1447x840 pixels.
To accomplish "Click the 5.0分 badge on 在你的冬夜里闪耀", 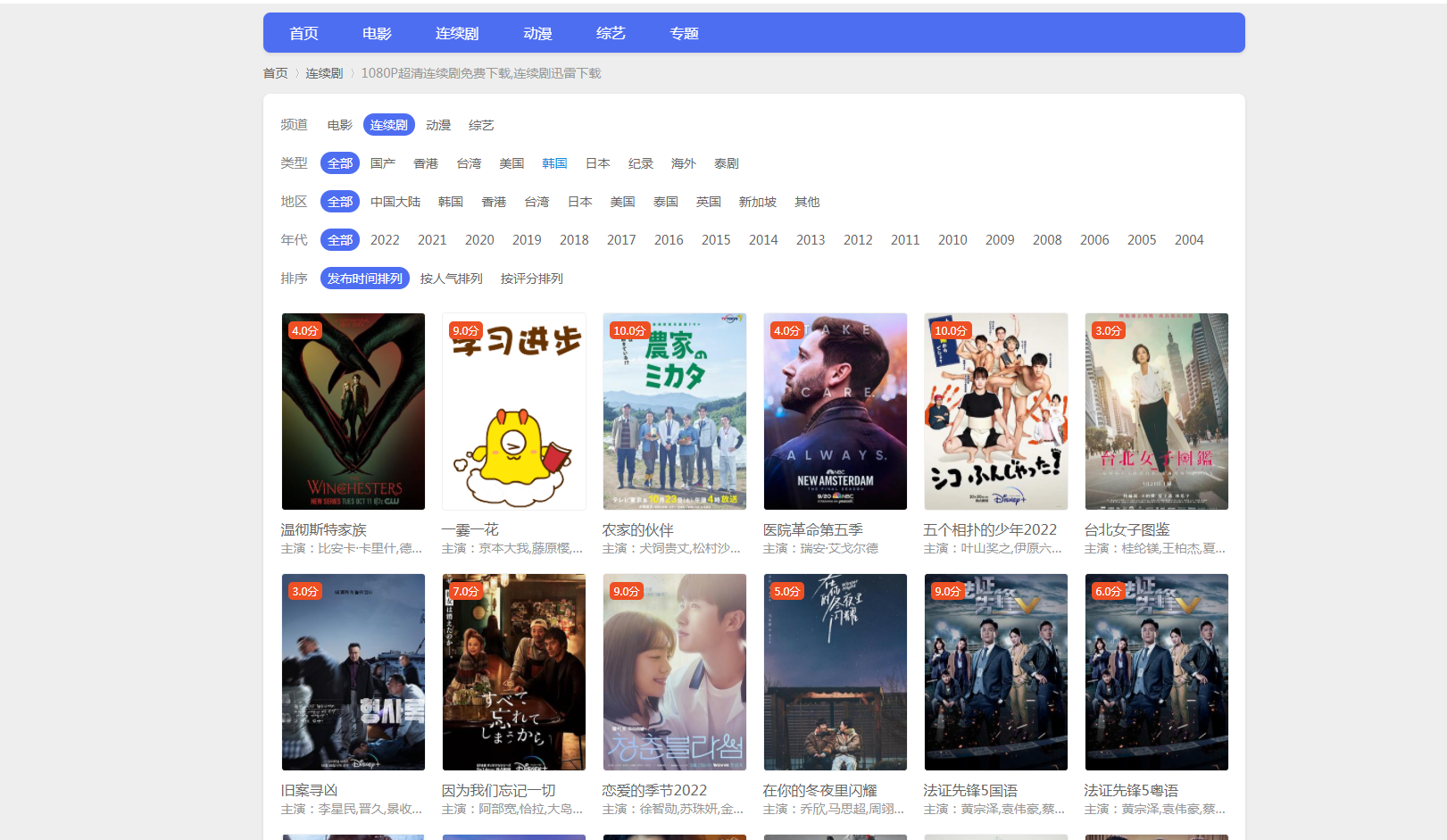I will click(x=786, y=591).
